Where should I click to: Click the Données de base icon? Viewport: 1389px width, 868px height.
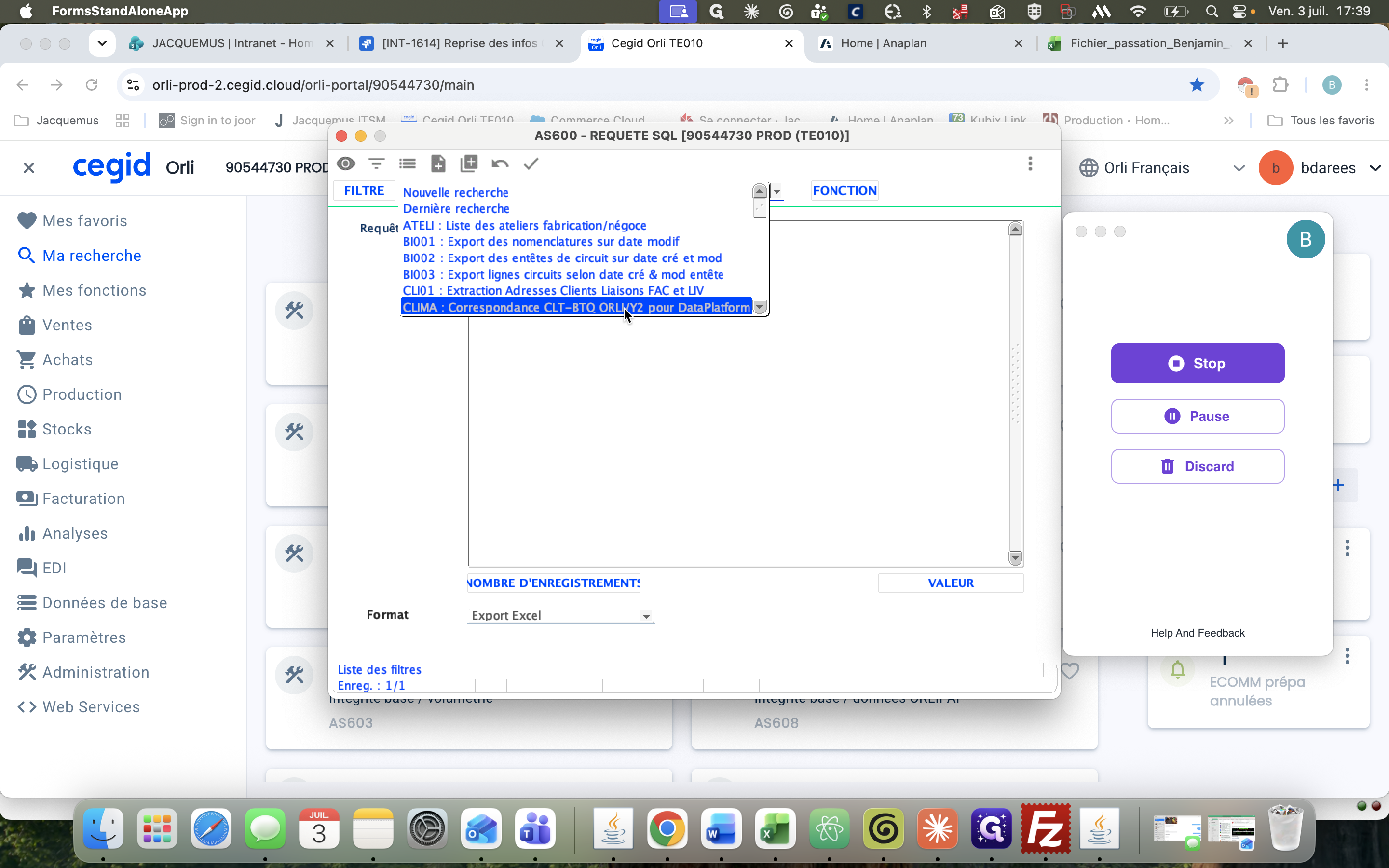pyautogui.click(x=27, y=603)
